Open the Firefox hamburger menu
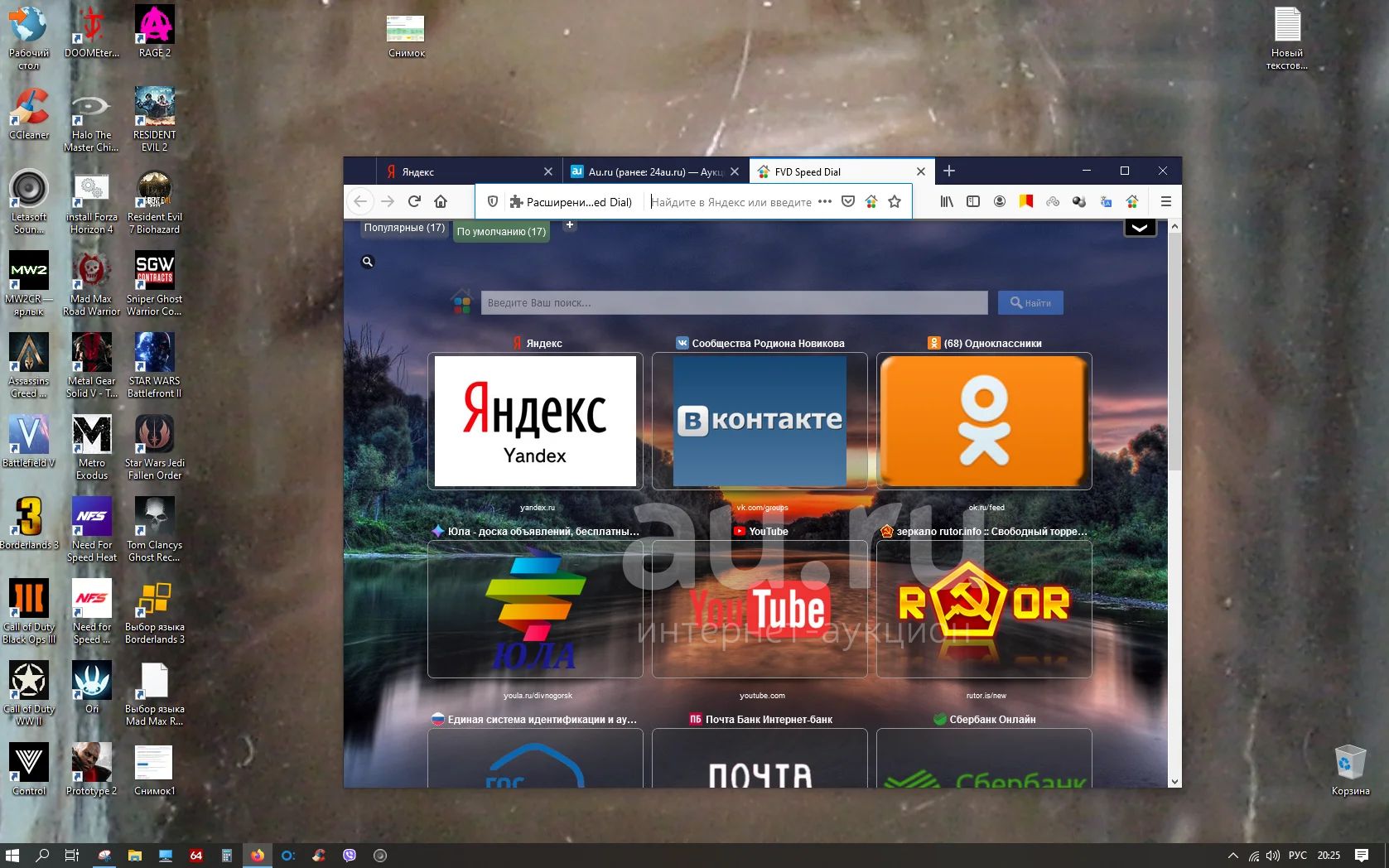 pyautogui.click(x=1165, y=201)
